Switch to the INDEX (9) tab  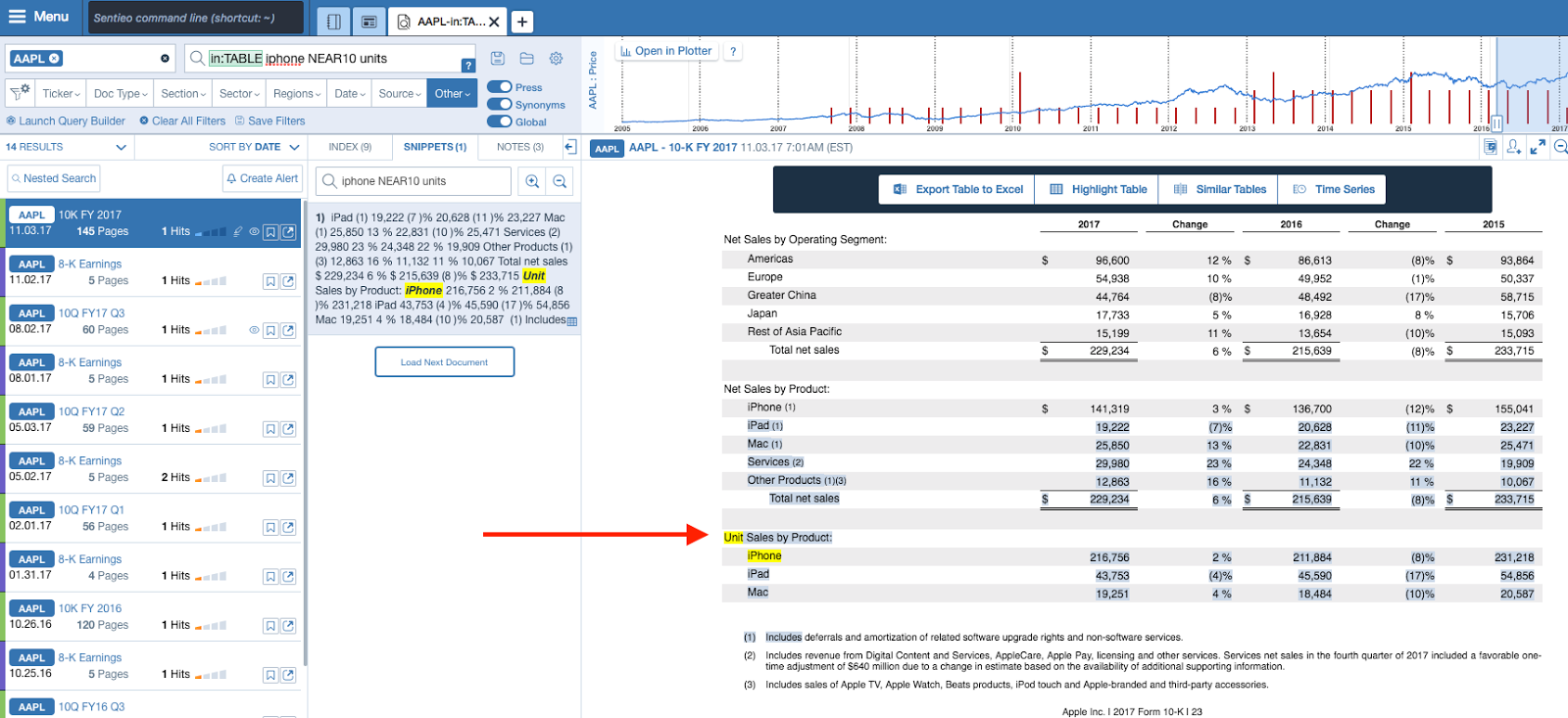(350, 147)
